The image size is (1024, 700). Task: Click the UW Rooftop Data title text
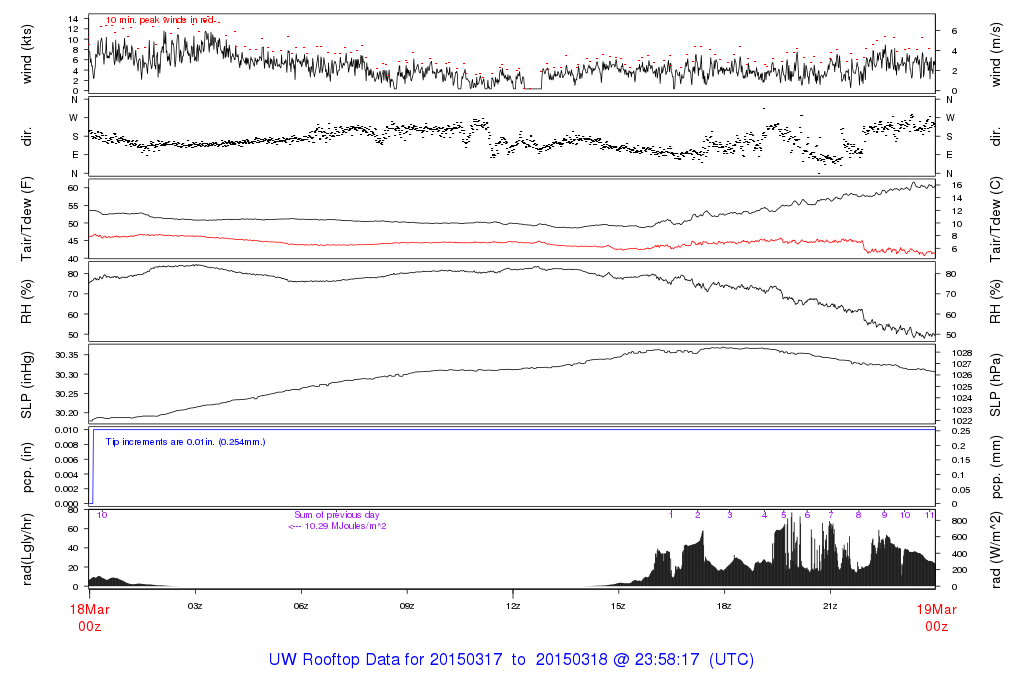(511, 660)
